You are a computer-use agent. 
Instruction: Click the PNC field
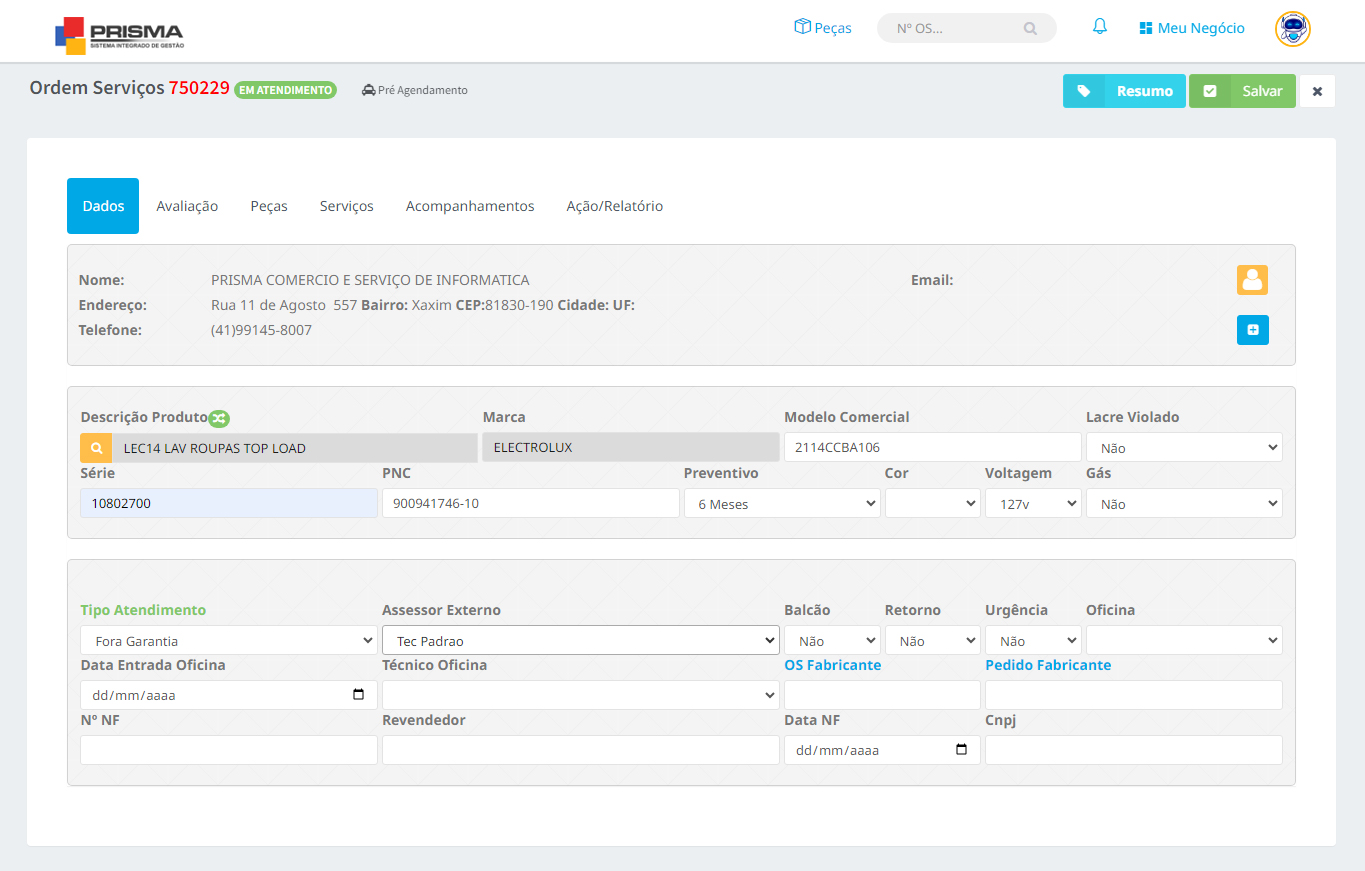tap(531, 504)
